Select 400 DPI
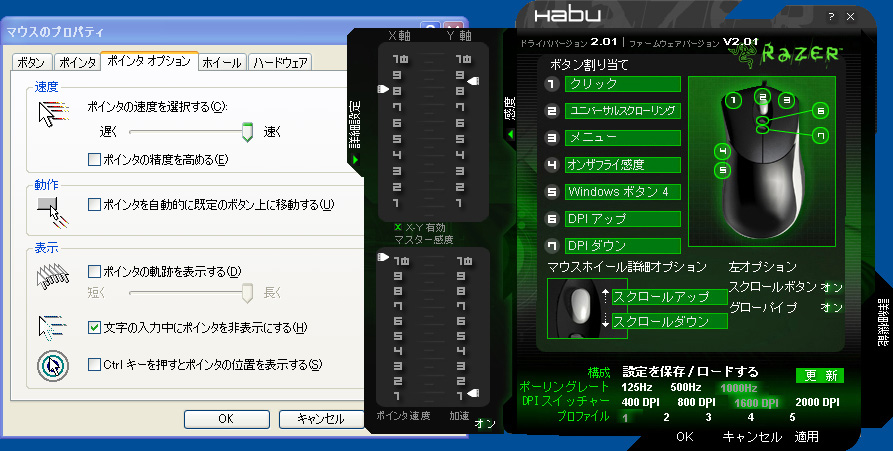The height and width of the screenshot is (451, 893). 640,402
